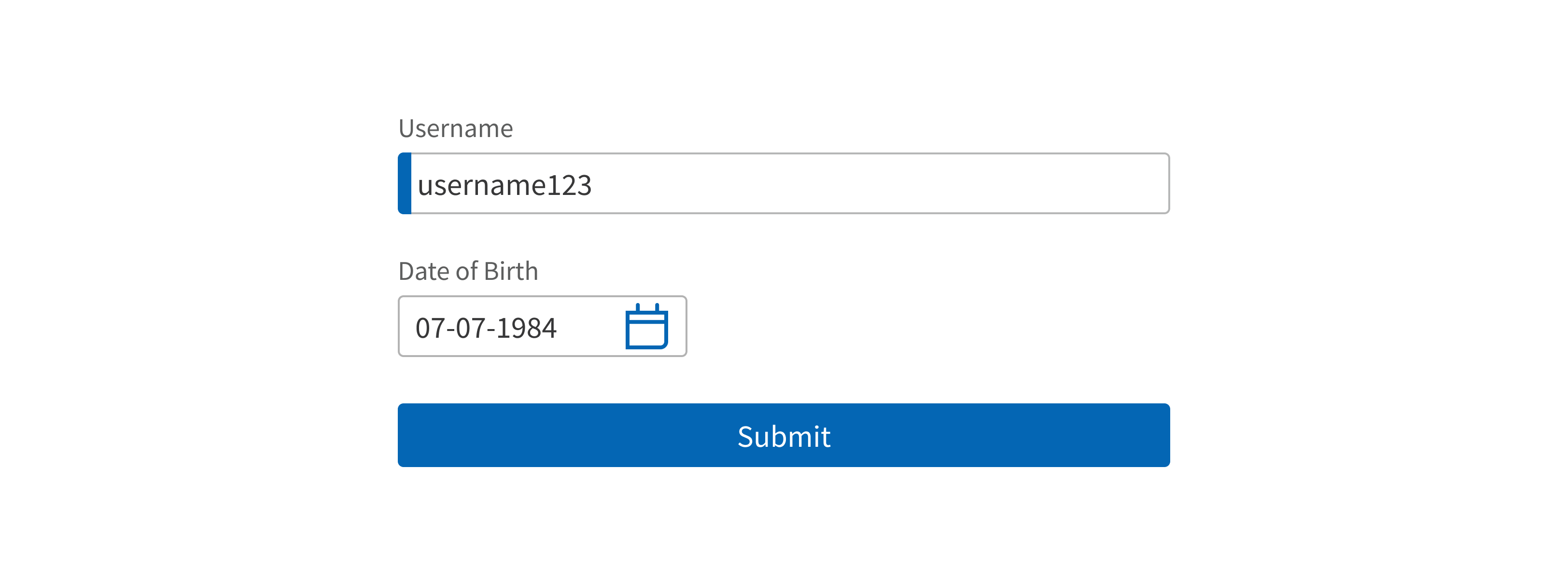Click the Submit text on the button
The image size is (1568, 579).
pos(784,436)
